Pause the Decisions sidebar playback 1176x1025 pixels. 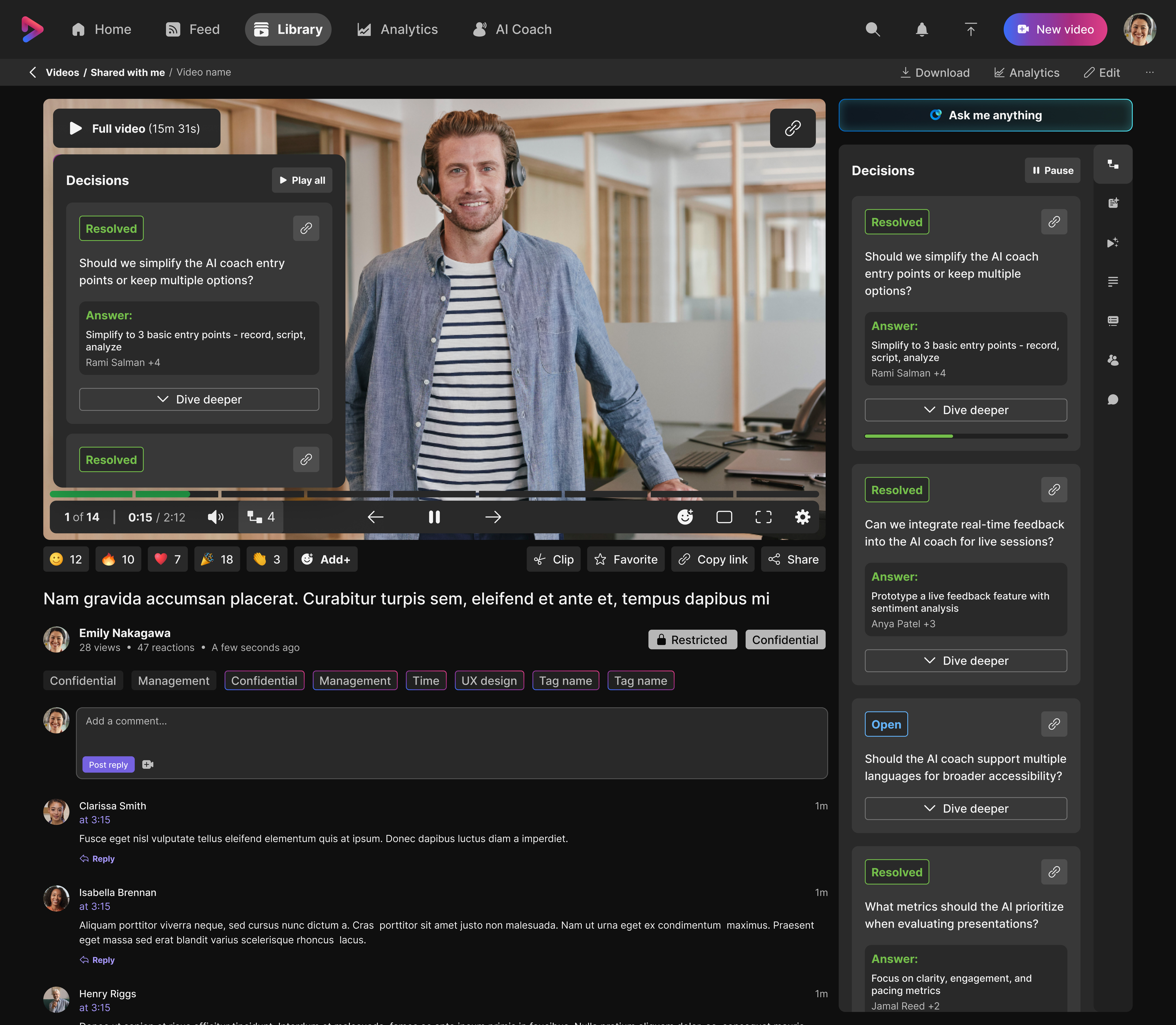1052,170
